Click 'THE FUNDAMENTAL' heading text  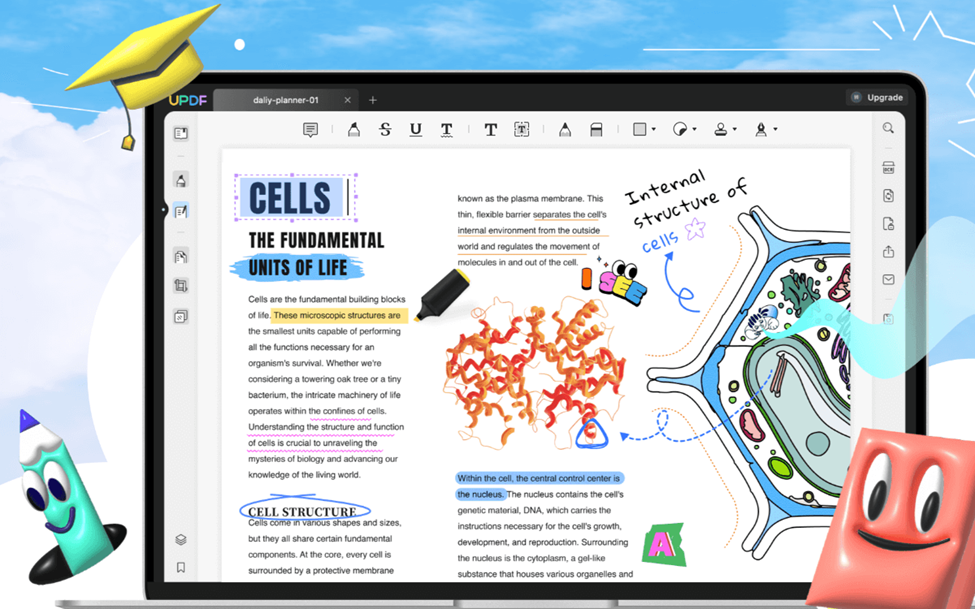(316, 240)
